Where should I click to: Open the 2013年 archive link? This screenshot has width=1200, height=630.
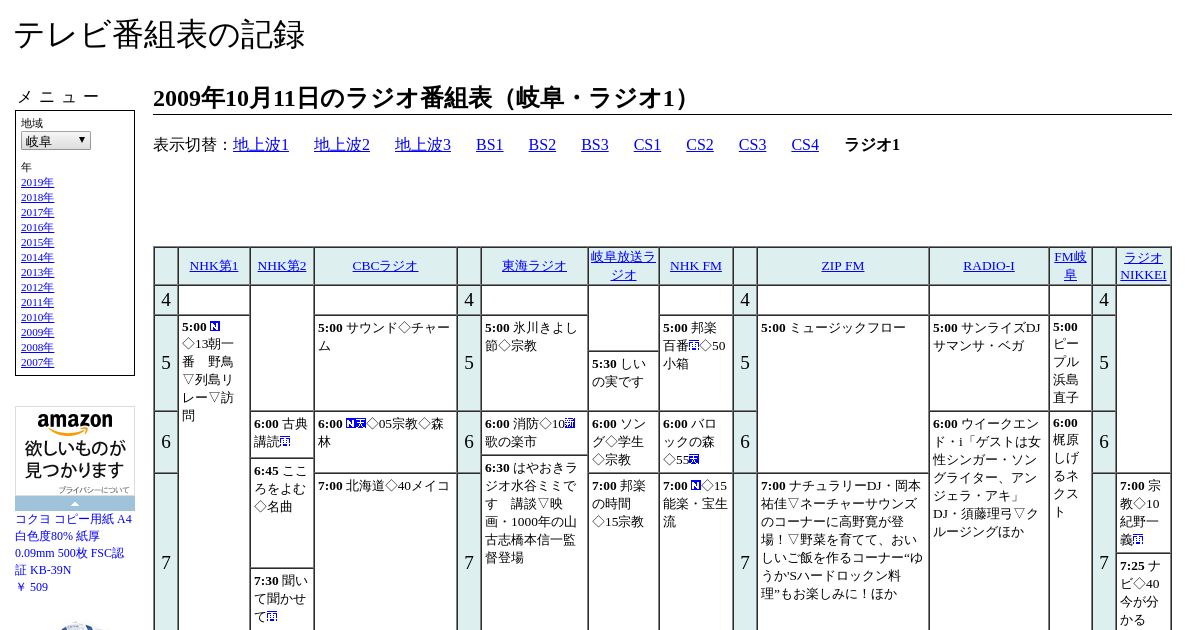pos(37,272)
